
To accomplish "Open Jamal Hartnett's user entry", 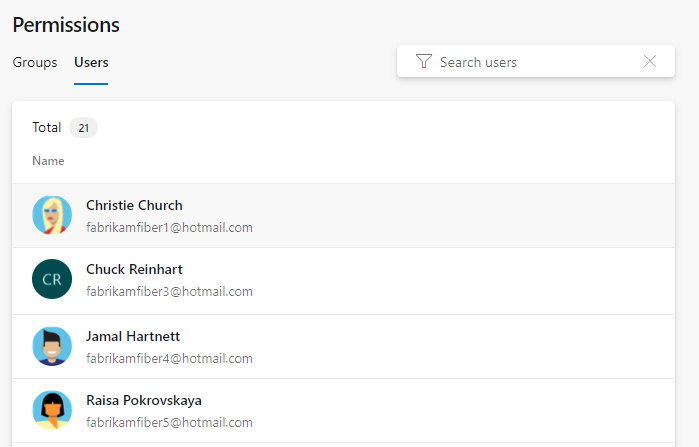I will (343, 347).
